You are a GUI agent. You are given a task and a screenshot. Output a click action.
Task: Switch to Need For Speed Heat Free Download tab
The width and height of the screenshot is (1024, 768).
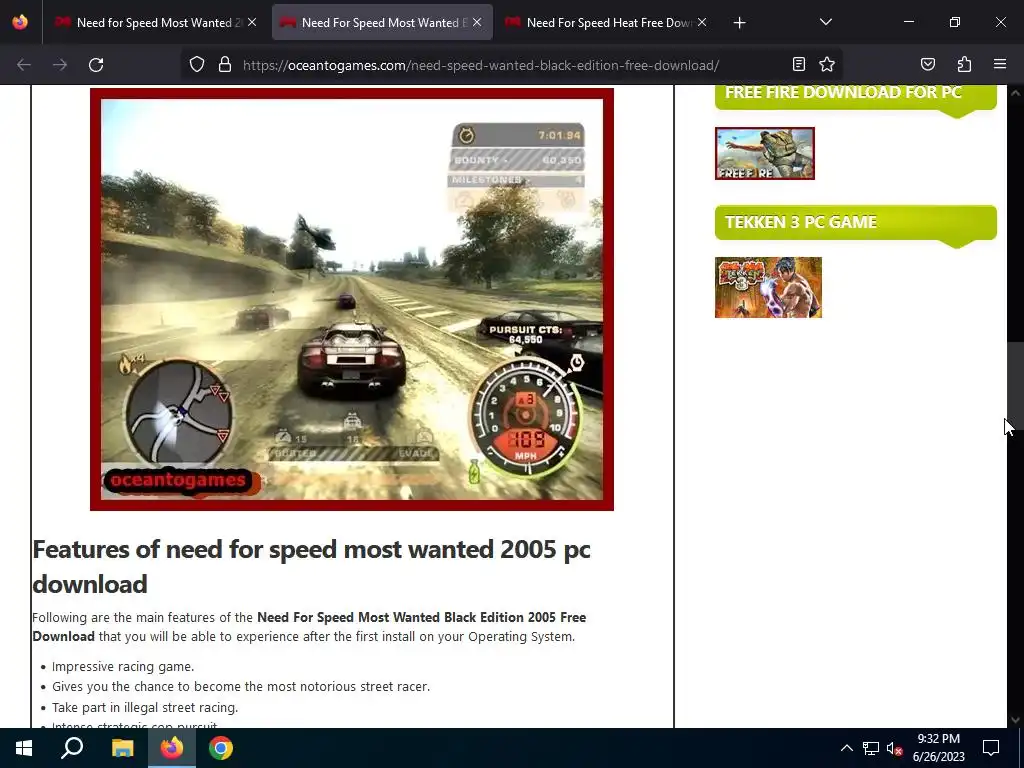(606, 22)
